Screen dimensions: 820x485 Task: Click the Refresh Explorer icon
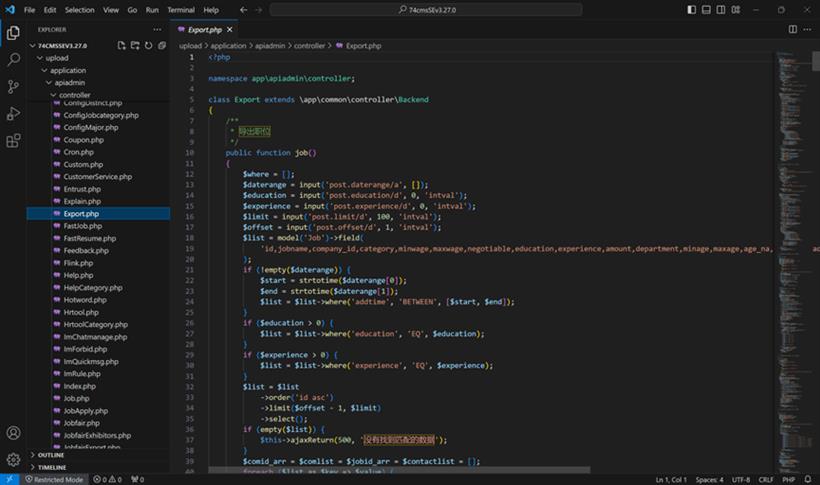(149, 46)
